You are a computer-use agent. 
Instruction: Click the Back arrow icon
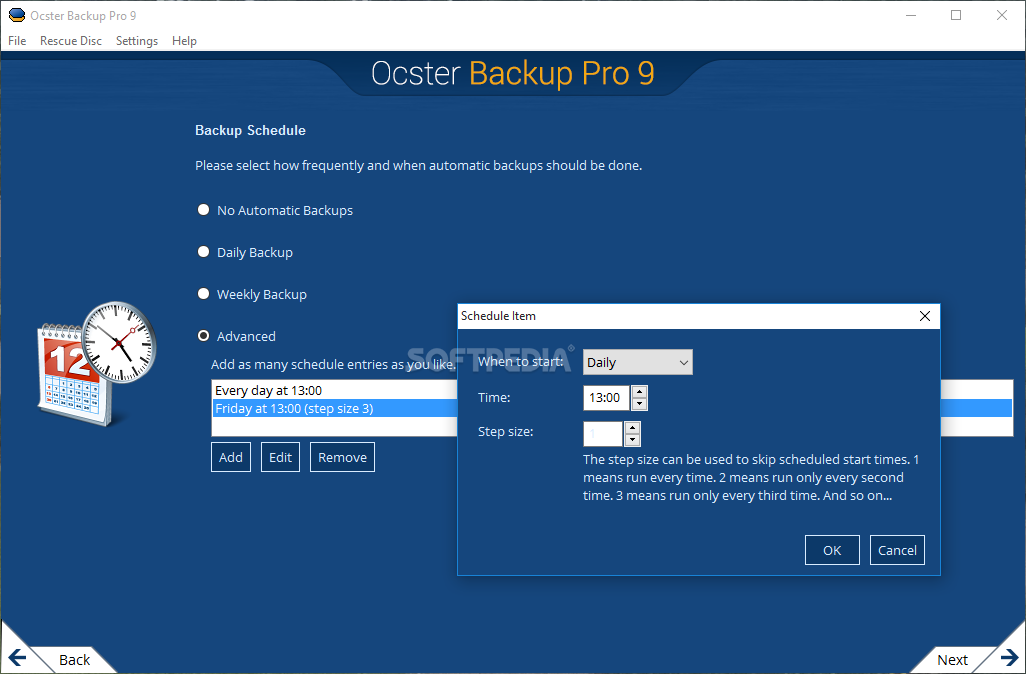17,658
